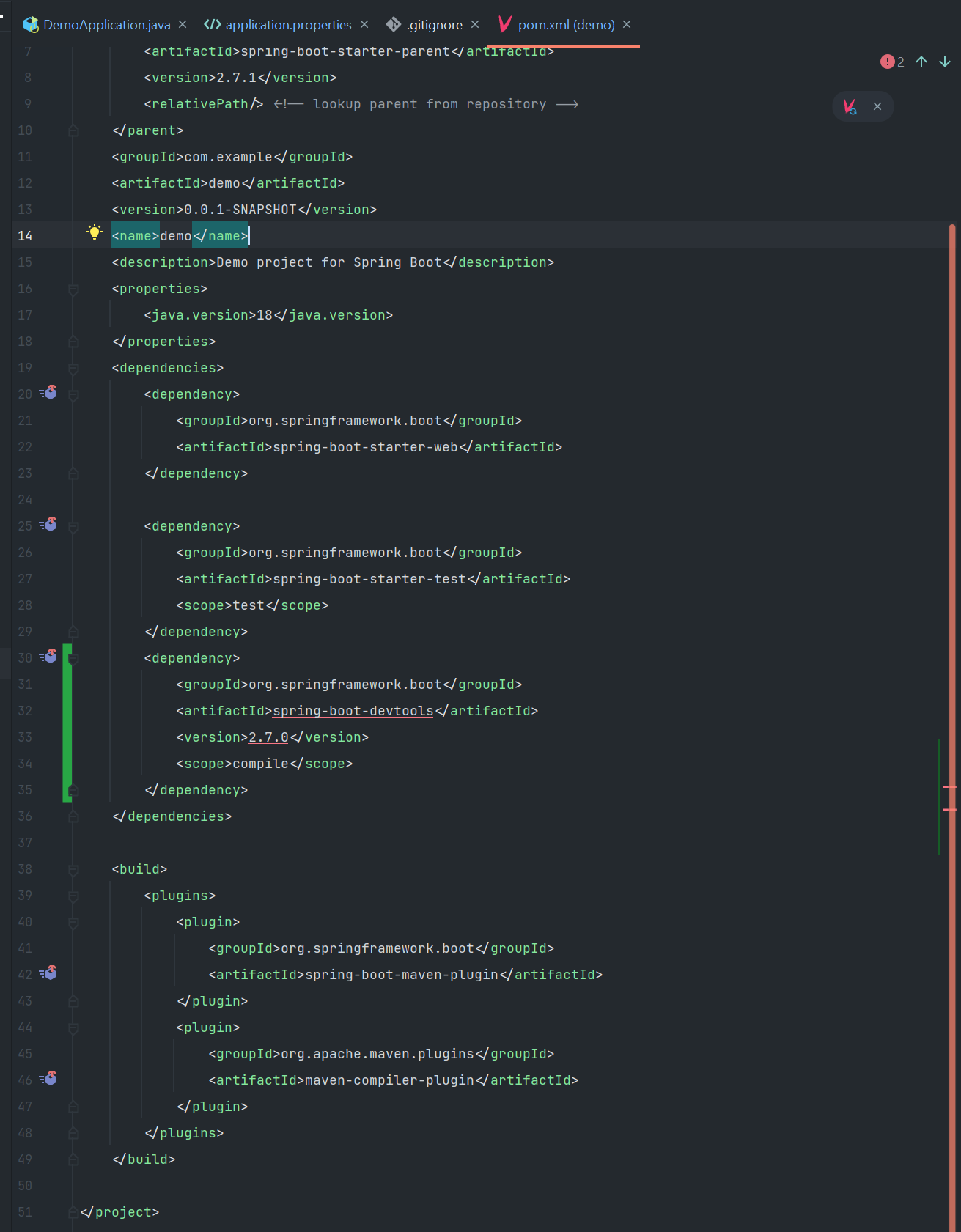
Task: Click the compile scope value on line 34
Action: pos(261,764)
